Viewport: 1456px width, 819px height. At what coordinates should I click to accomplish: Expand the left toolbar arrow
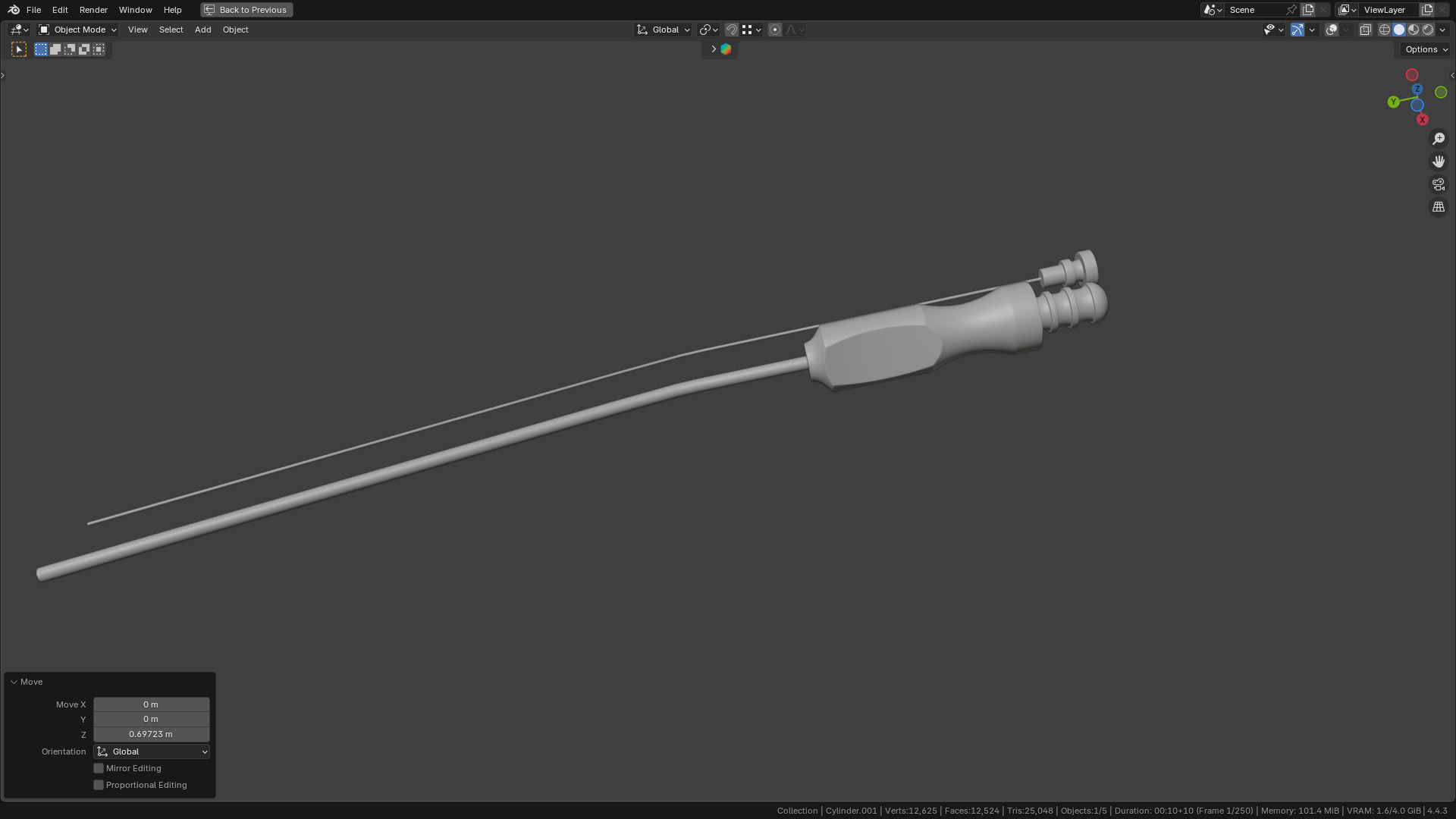[3, 75]
